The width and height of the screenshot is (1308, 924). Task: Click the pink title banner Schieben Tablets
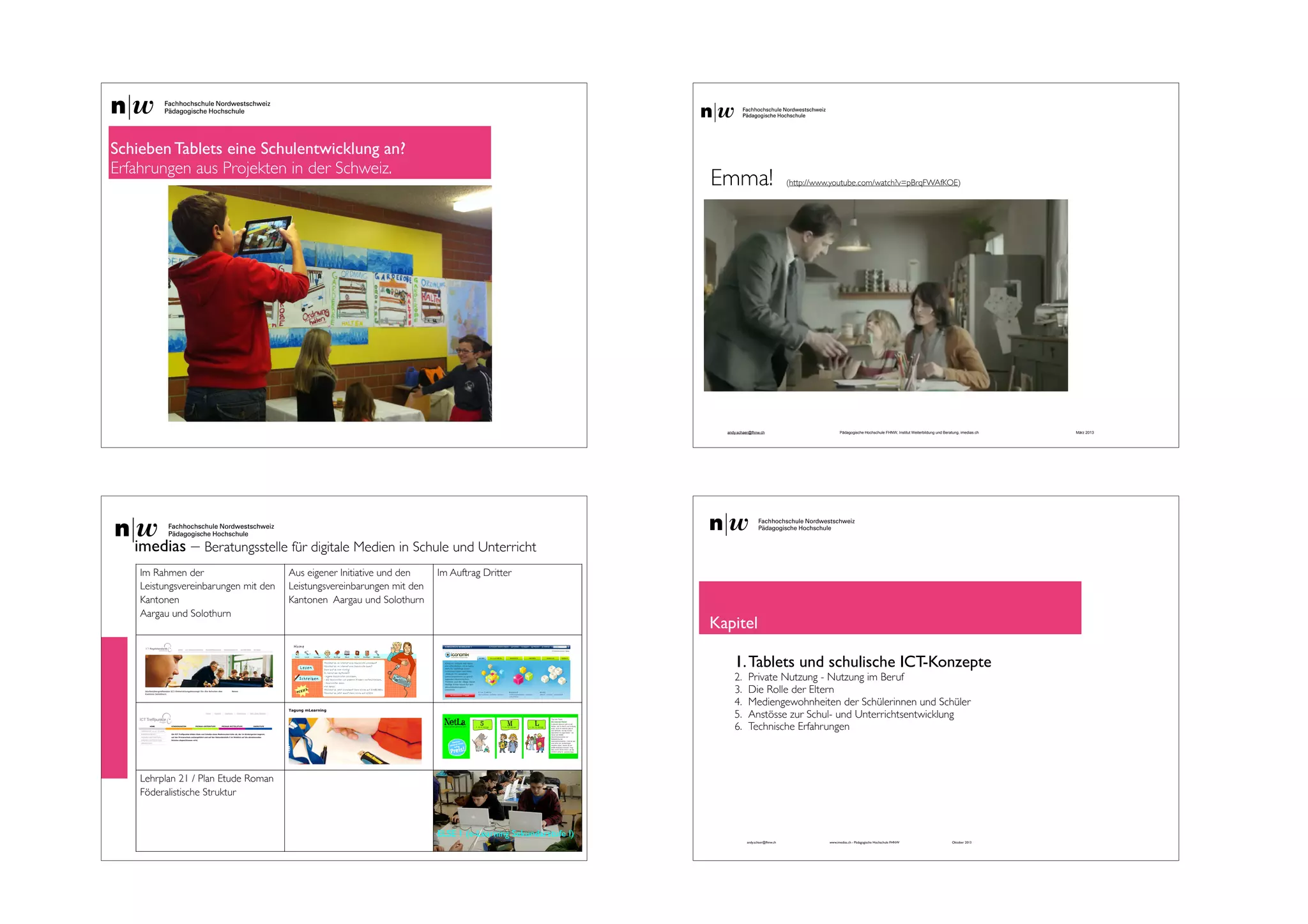(x=300, y=152)
